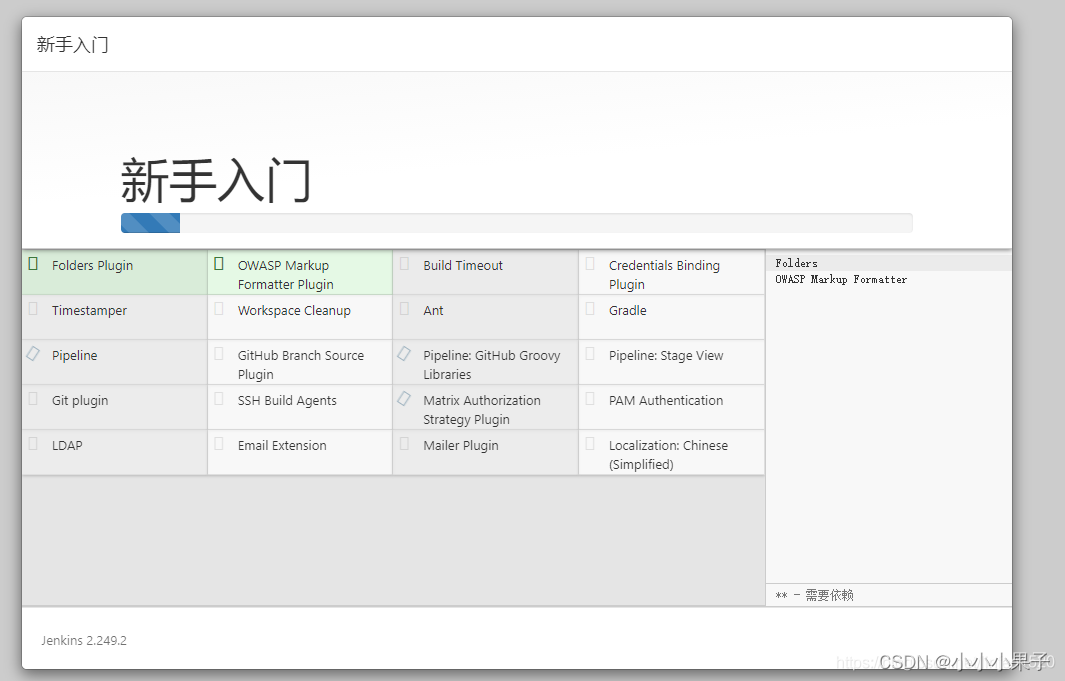Click the small 新手入门 dialog header title
The width and height of the screenshot is (1065, 681).
pyautogui.click(x=73, y=45)
